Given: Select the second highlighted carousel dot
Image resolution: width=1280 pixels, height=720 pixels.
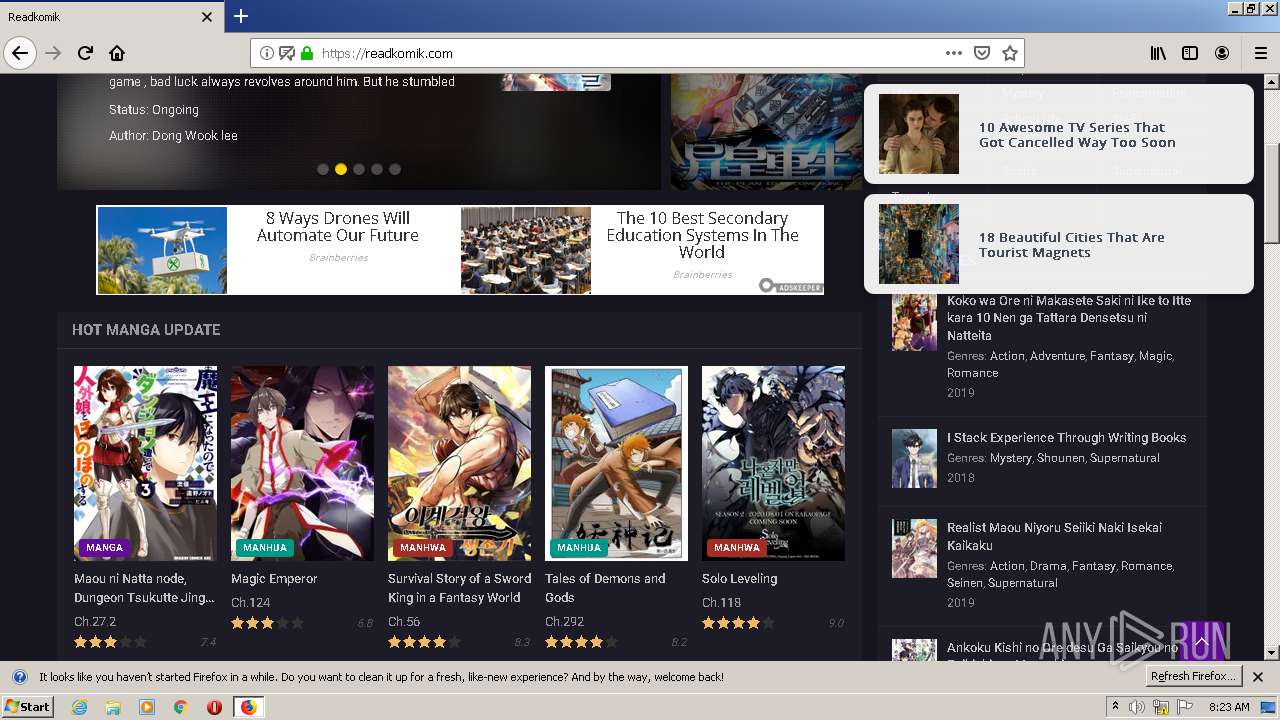Looking at the screenshot, I should pyautogui.click(x=341, y=169).
